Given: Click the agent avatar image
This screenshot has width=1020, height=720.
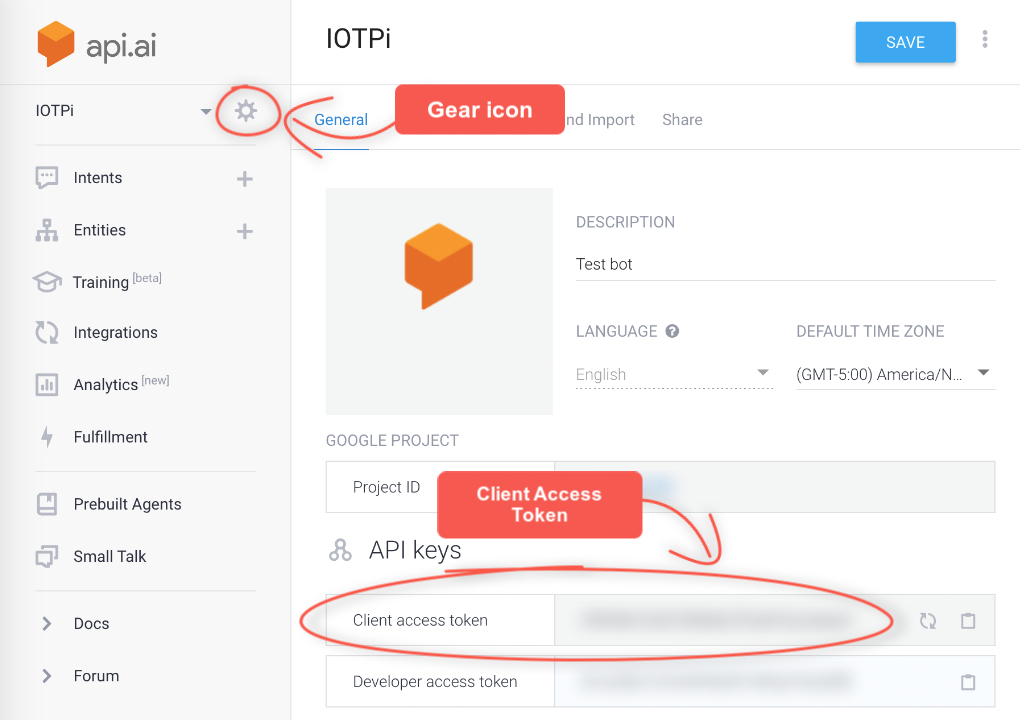Looking at the screenshot, I should [439, 301].
